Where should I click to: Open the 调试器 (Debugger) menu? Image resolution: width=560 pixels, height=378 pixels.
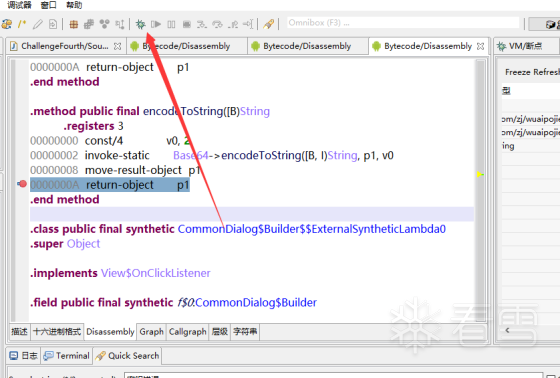click(19, 5)
